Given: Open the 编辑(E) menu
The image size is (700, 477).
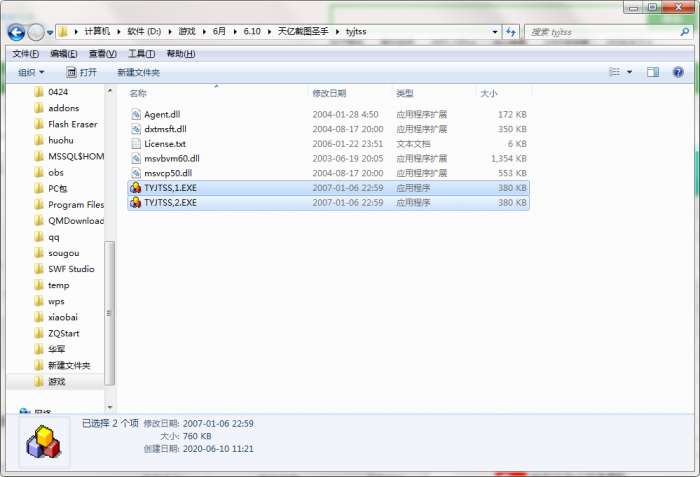Looking at the screenshot, I should click(x=64, y=54).
